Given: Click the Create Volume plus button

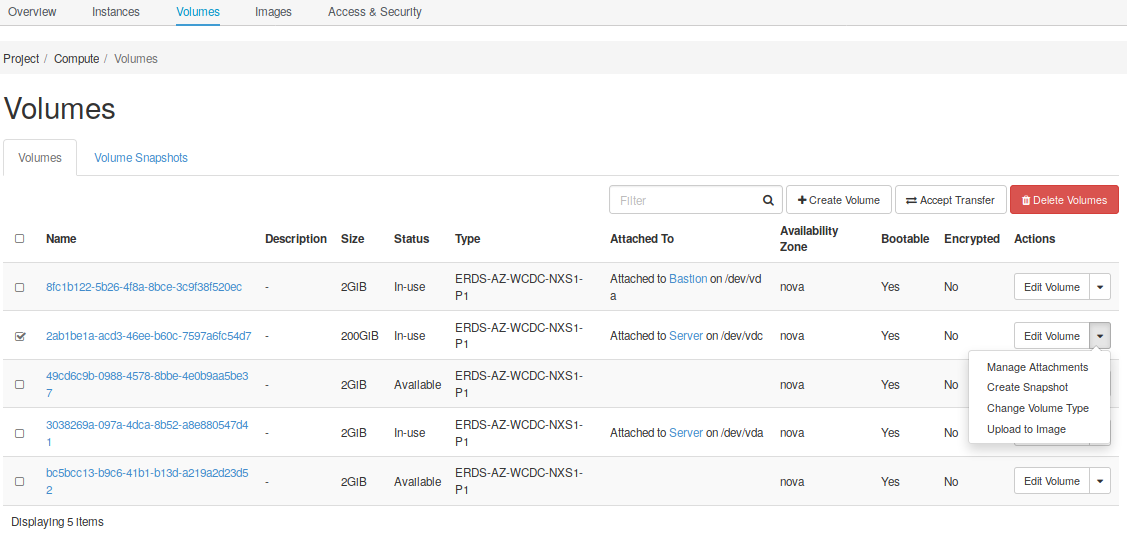Looking at the screenshot, I should (x=838, y=200).
